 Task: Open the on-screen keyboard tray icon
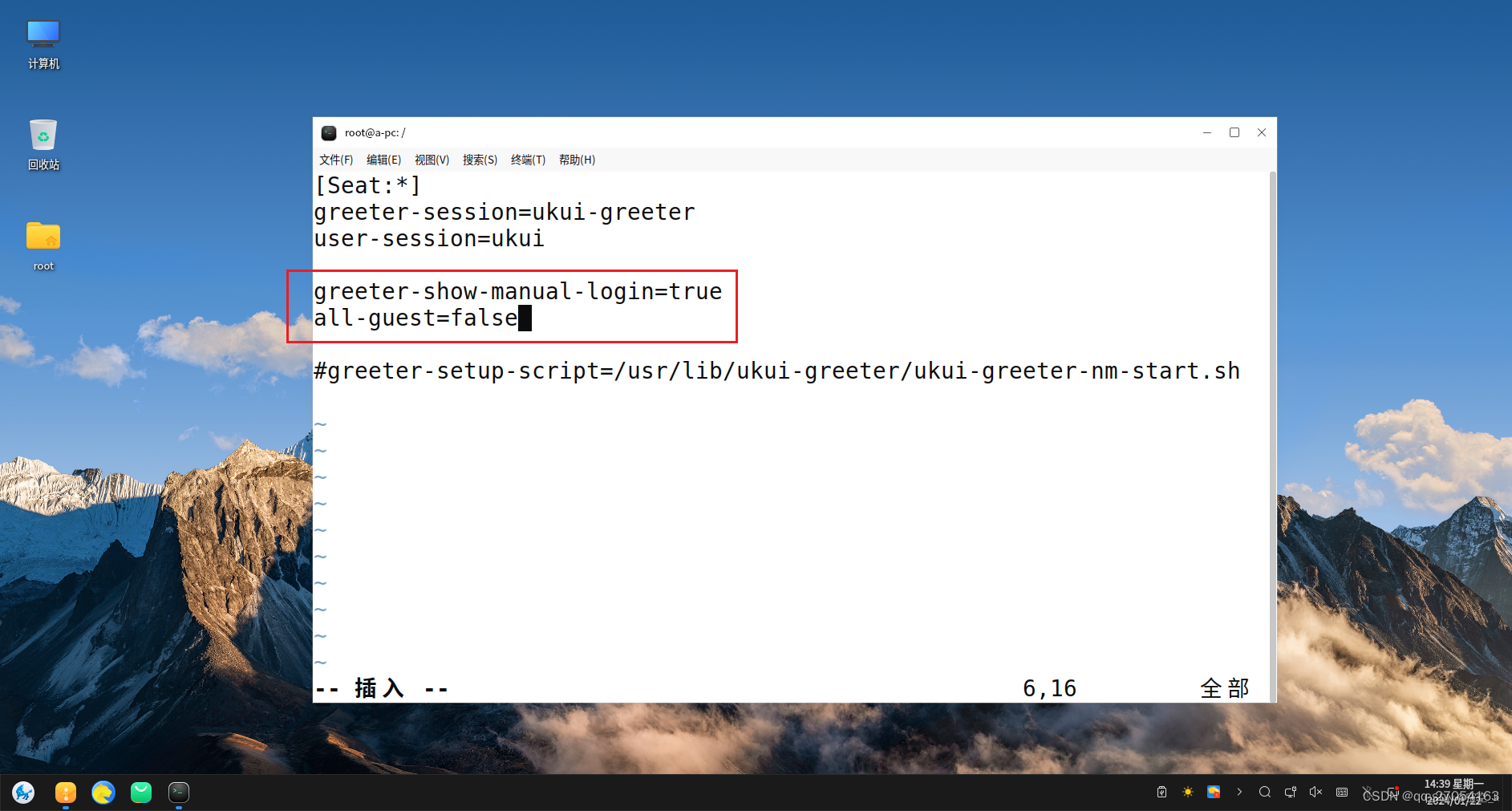click(1342, 793)
